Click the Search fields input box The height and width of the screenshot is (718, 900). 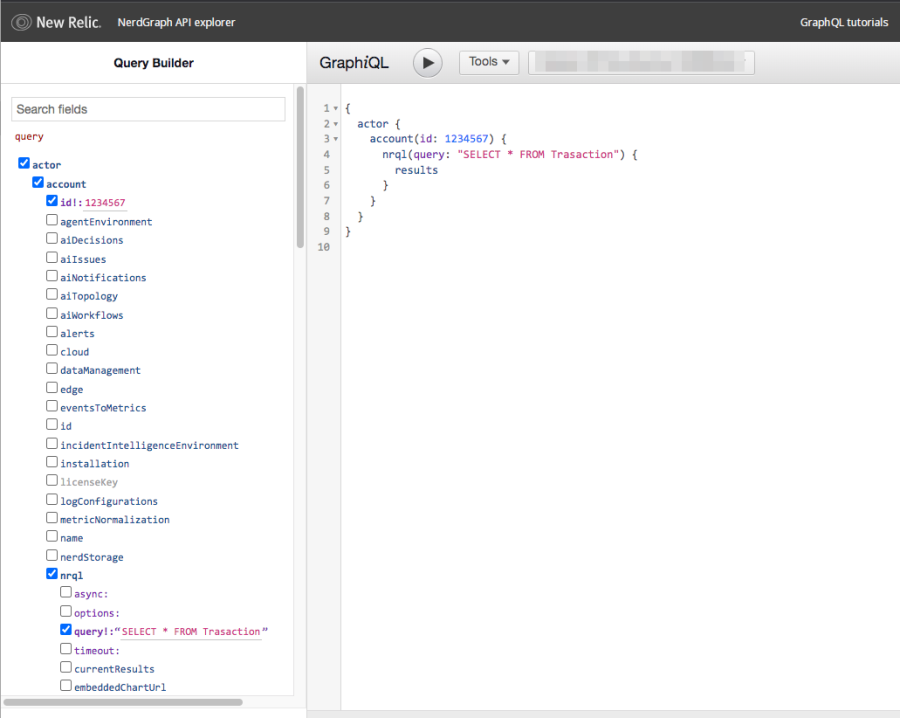click(148, 109)
